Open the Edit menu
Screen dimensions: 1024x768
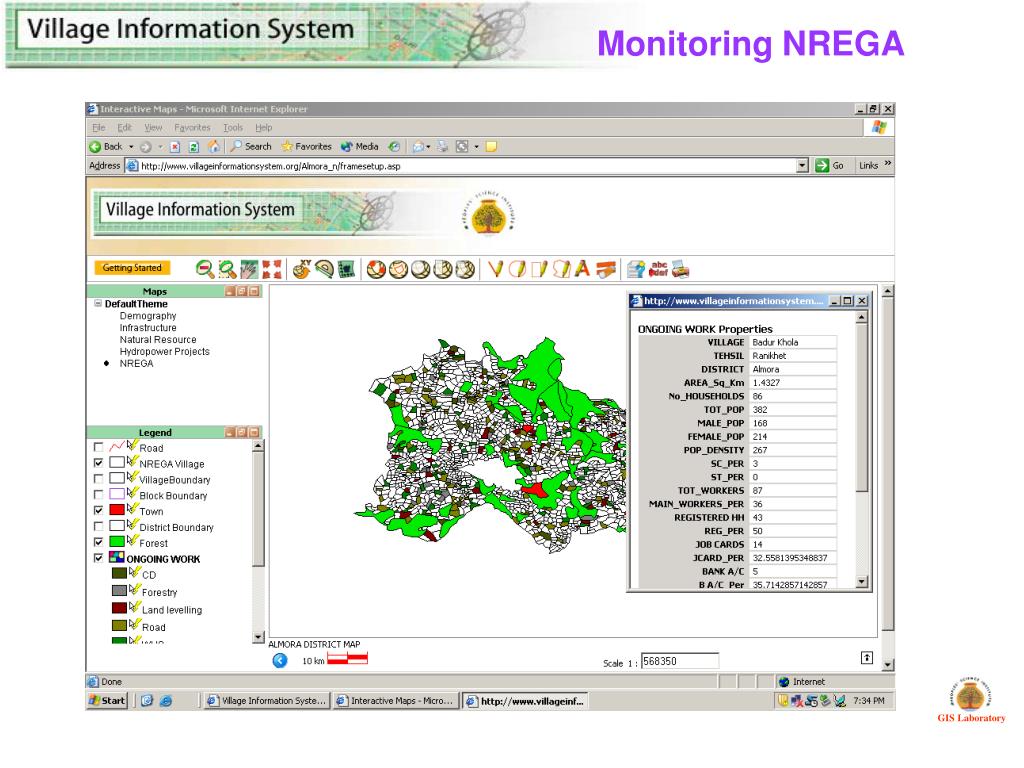pyautogui.click(x=124, y=127)
